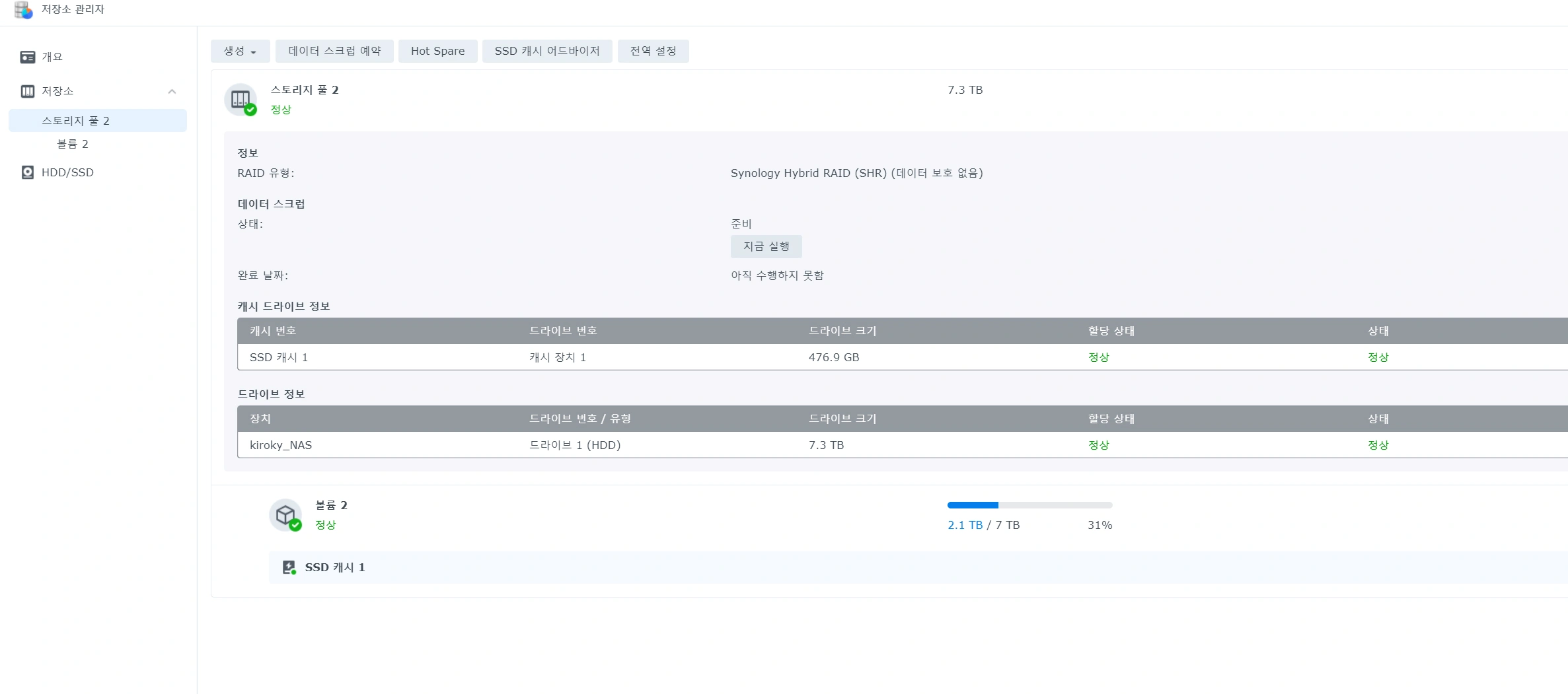
Task: Open the 개요 sidebar menu item
Action: 52,57
